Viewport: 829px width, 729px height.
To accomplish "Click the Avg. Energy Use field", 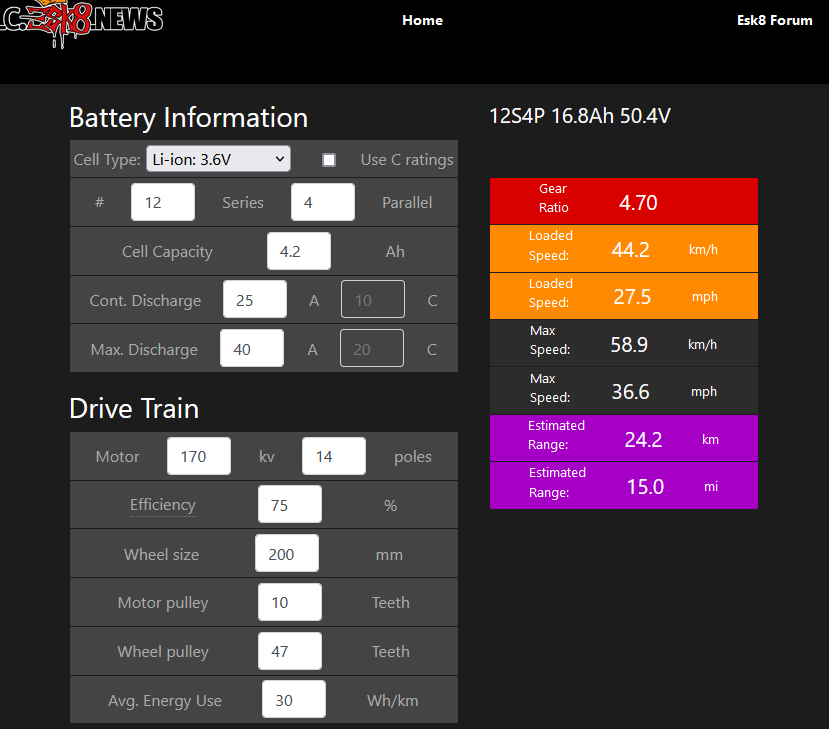I will click(x=293, y=699).
